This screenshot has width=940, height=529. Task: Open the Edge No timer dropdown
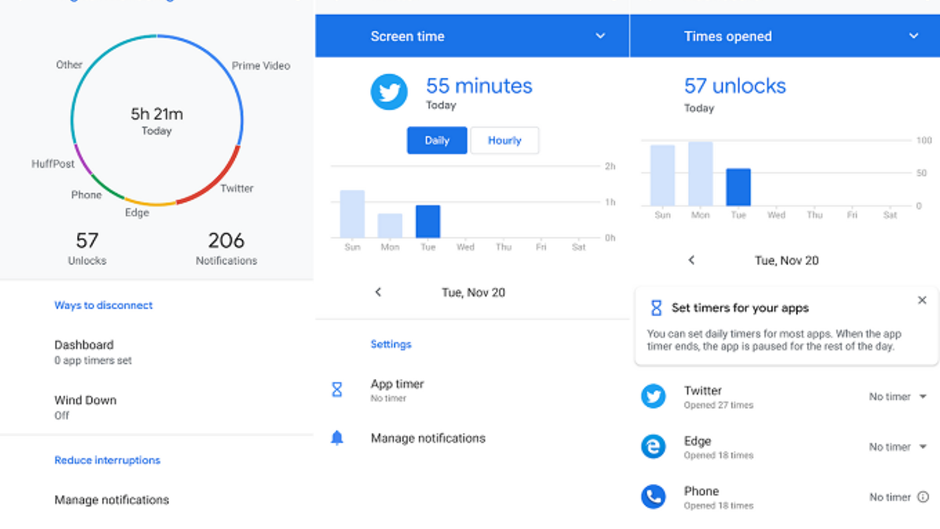[x=898, y=447]
